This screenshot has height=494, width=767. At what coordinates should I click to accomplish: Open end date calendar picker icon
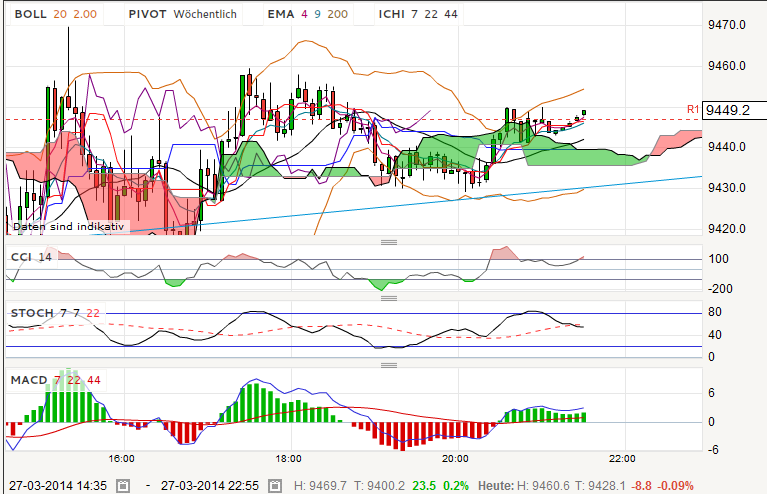click(275, 486)
